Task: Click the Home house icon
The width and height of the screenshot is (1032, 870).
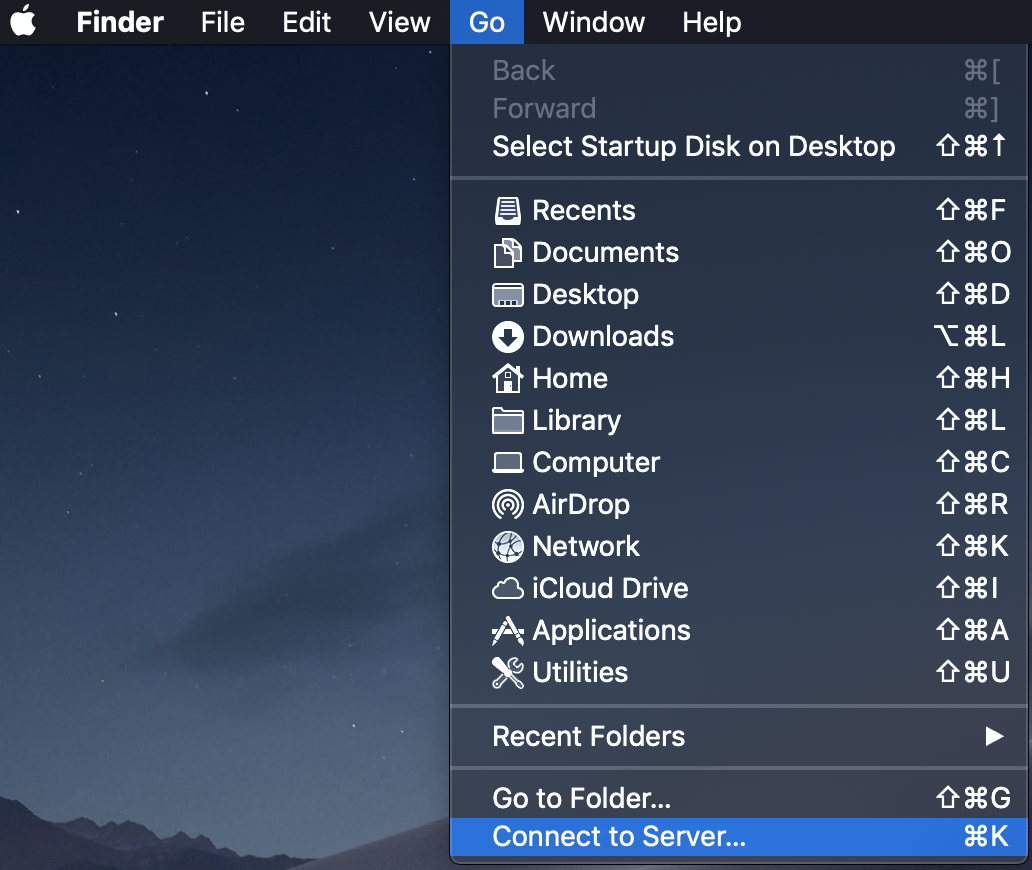Action: (x=507, y=378)
